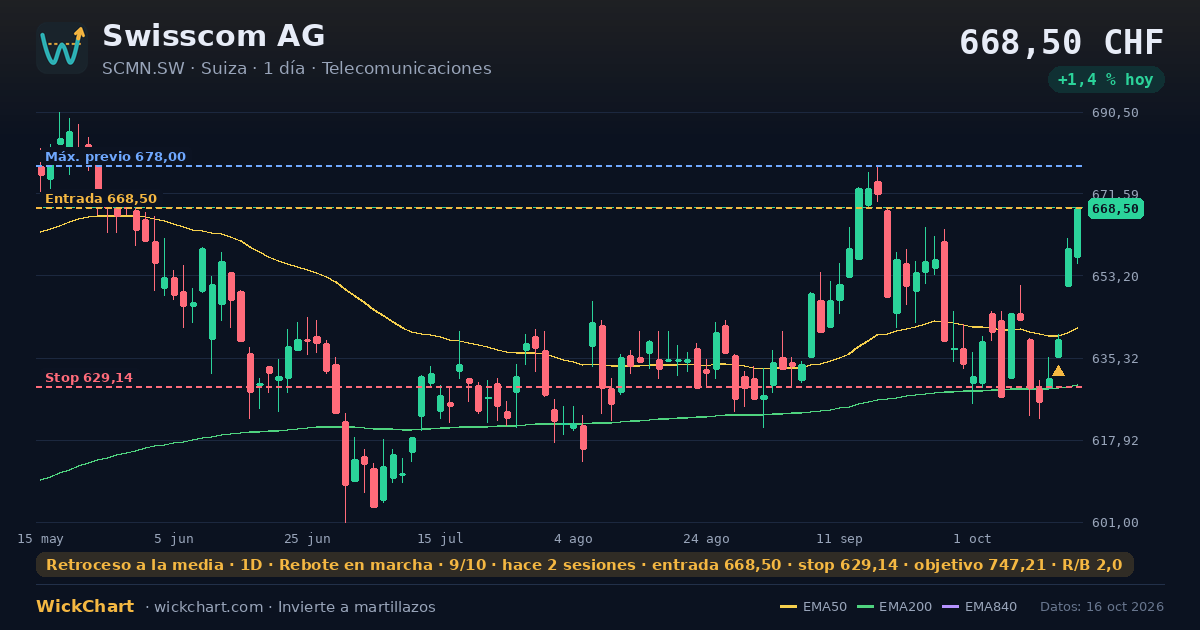Select the Swisscom AG title
Viewport: 1200px width, 630px height.
pyautogui.click(x=214, y=36)
